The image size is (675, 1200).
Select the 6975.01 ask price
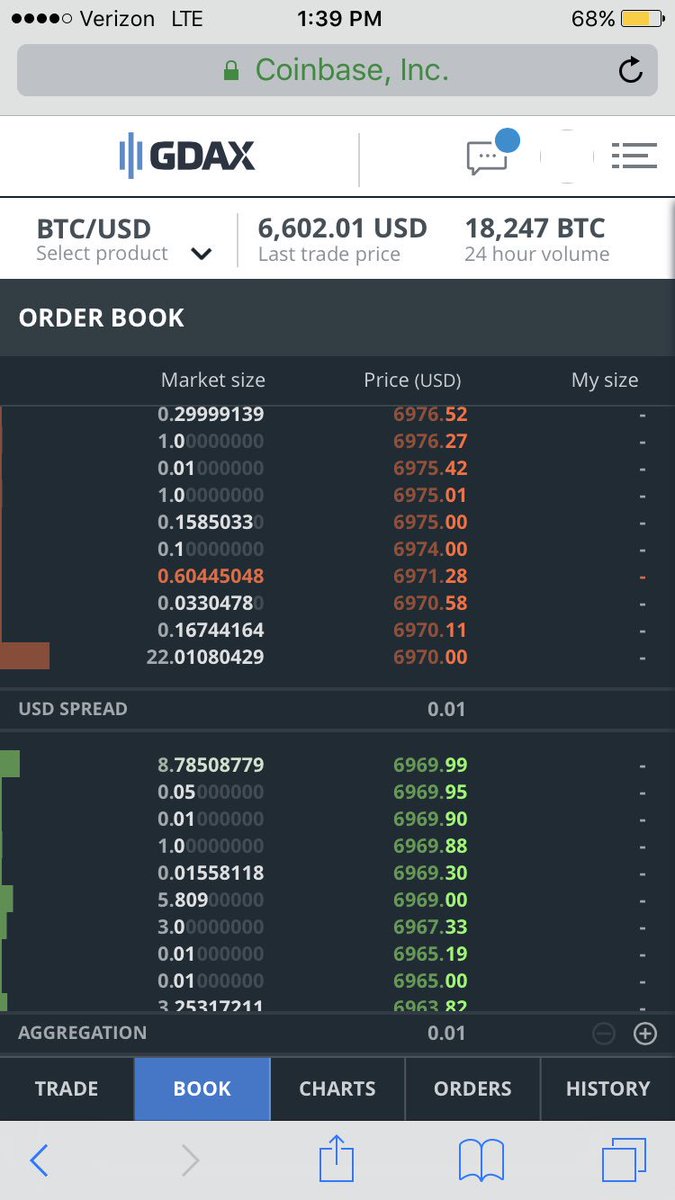430,495
